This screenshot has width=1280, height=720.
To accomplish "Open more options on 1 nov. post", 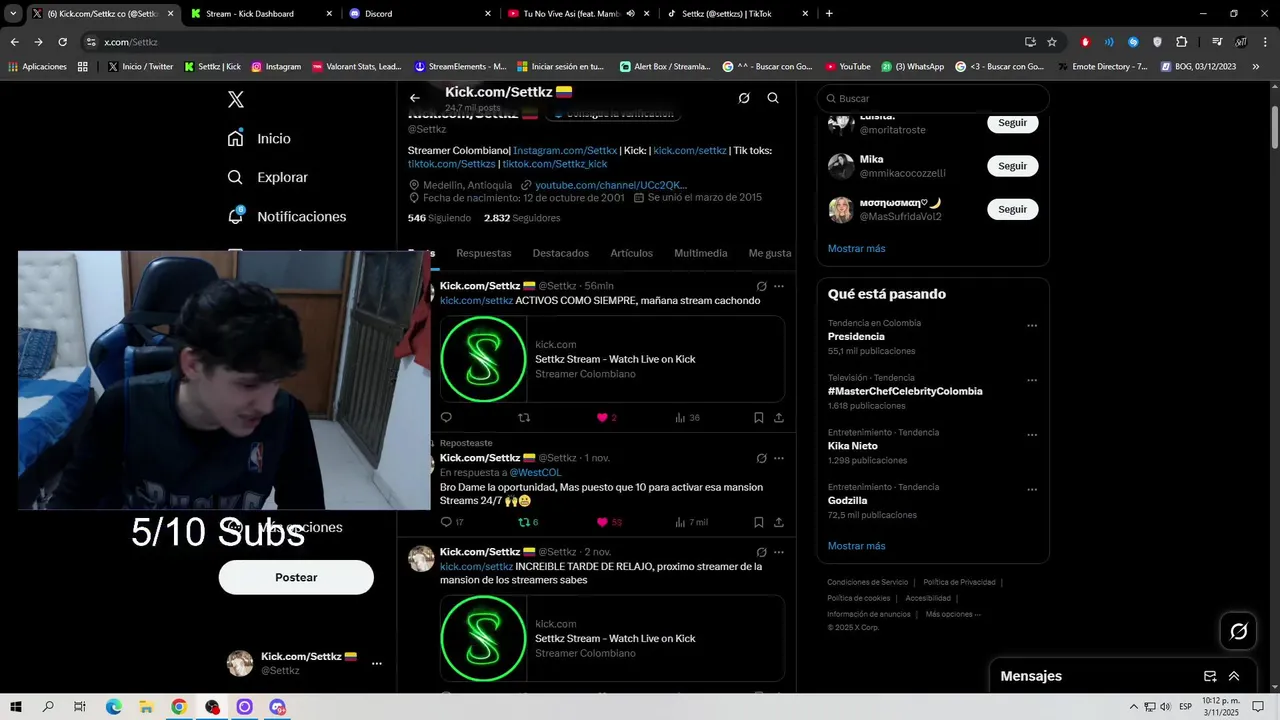I will click(779, 458).
